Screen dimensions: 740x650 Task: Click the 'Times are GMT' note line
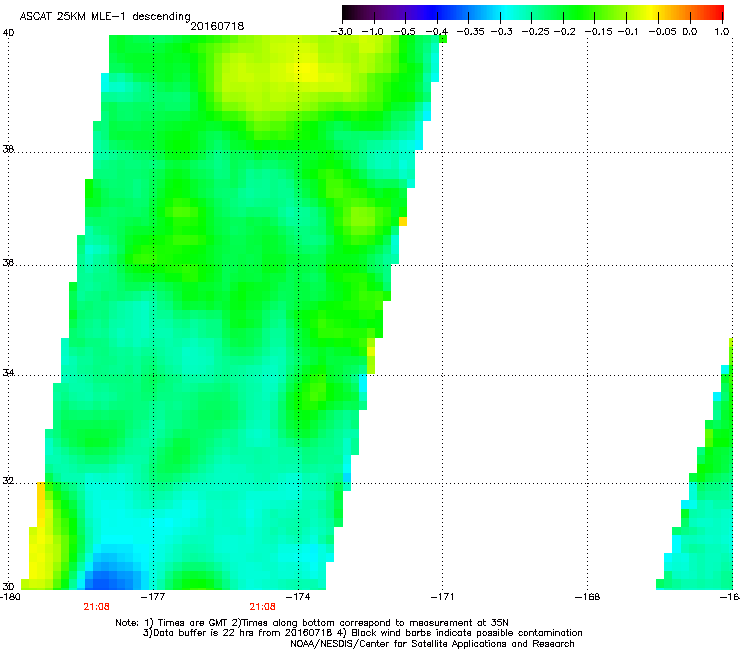point(312,623)
